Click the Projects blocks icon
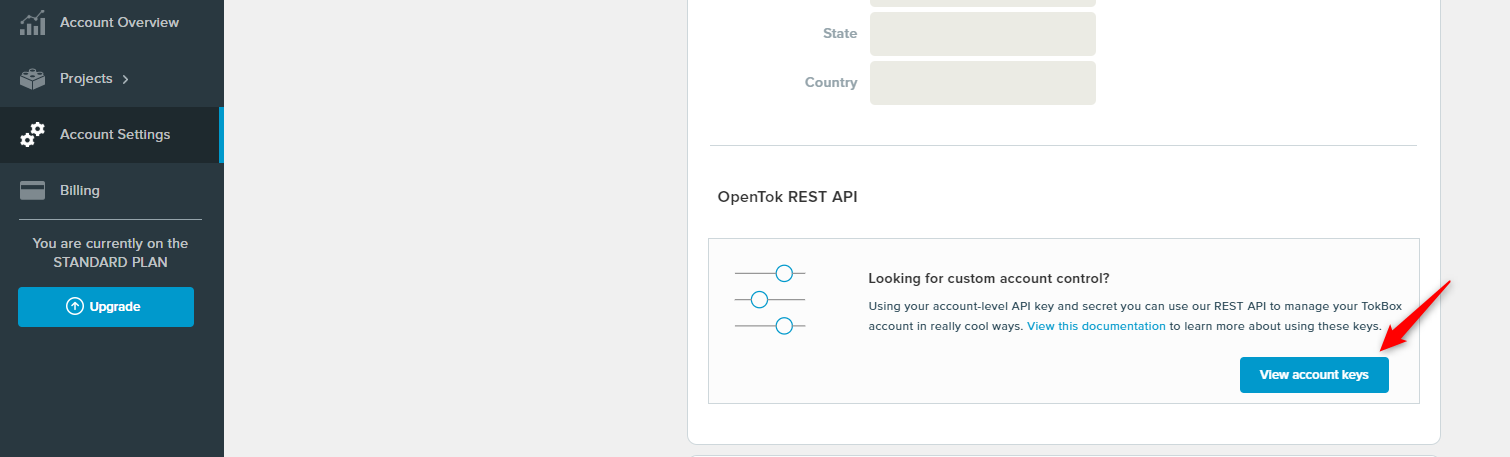 [x=32, y=79]
